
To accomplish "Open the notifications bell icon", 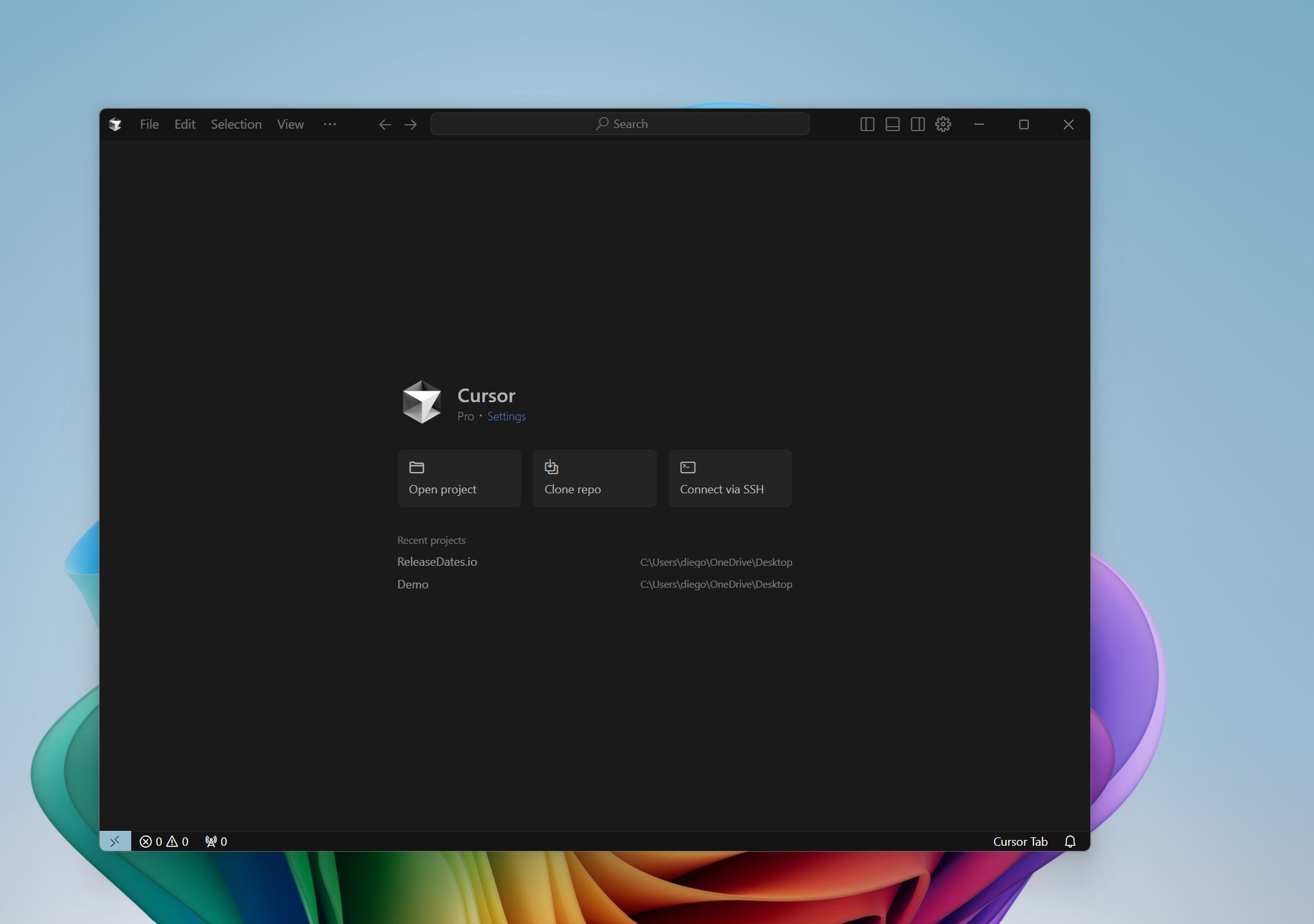I will coord(1070,841).
